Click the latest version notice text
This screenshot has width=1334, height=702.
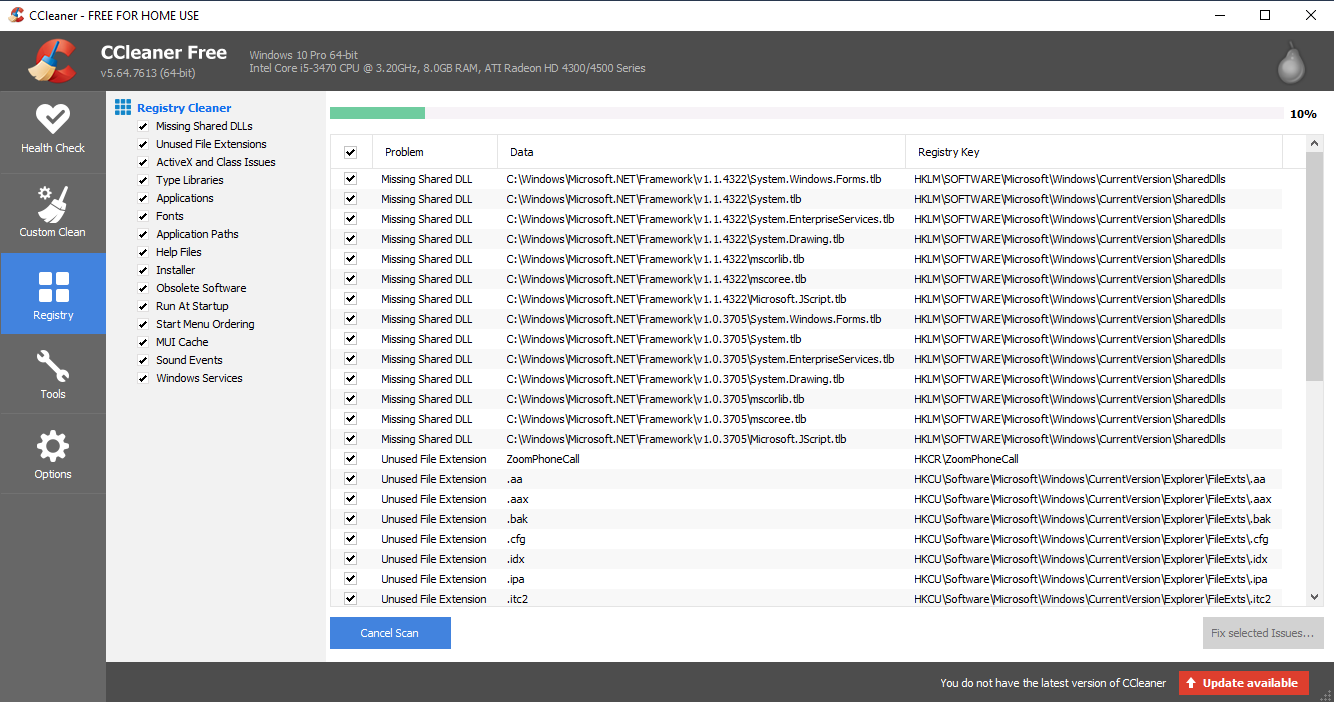click(x=1053, y=683)
